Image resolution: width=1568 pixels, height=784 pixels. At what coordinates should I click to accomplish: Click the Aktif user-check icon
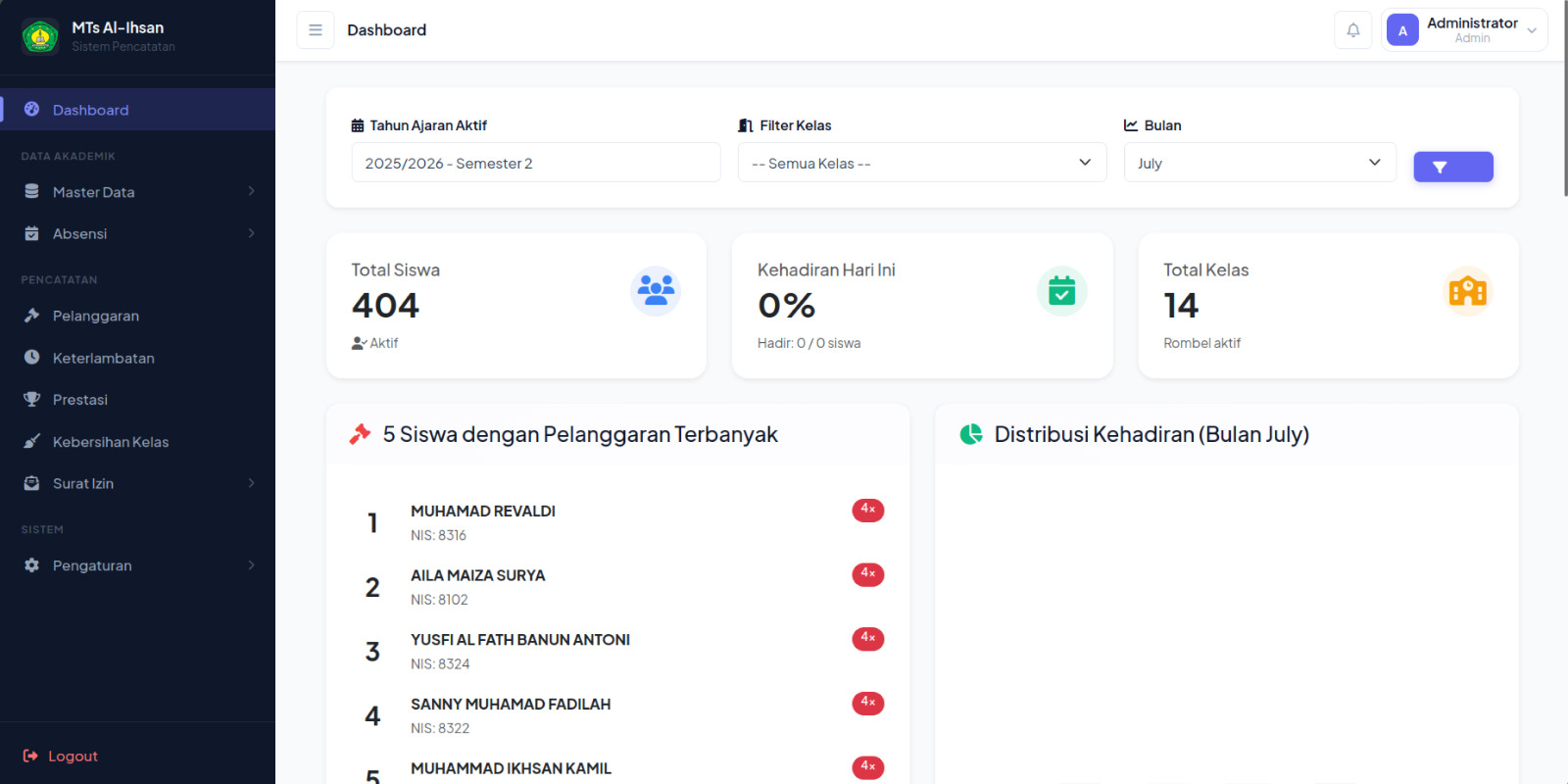click(x=359, y=343)
